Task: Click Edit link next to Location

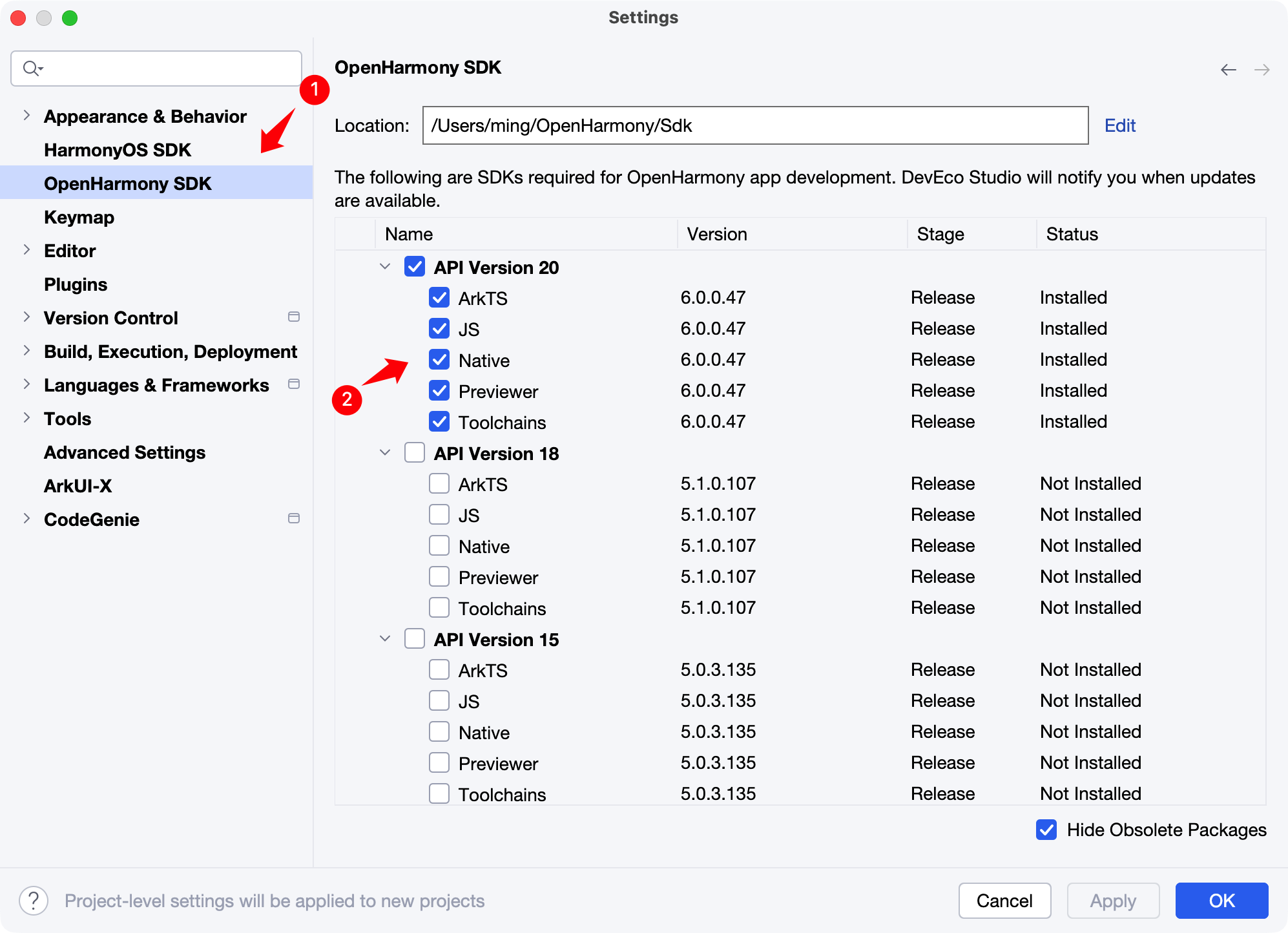Action: (x=1120, y=125)
